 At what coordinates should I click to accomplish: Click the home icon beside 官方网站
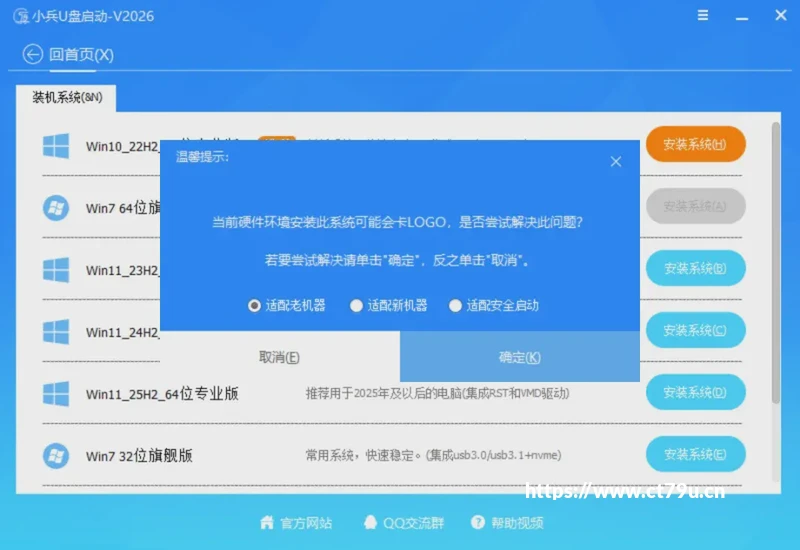click(267, 522)
